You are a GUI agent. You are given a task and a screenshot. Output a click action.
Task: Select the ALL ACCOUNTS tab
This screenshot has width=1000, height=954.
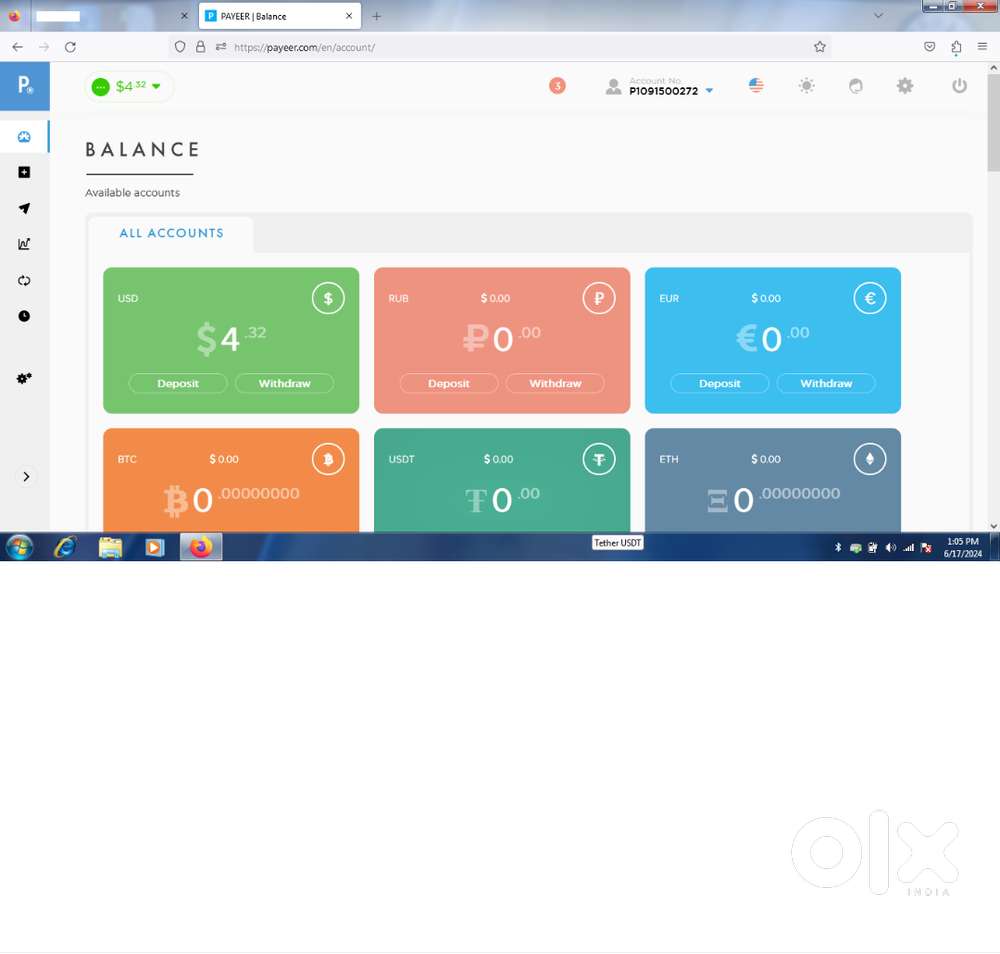pos(171,233)
